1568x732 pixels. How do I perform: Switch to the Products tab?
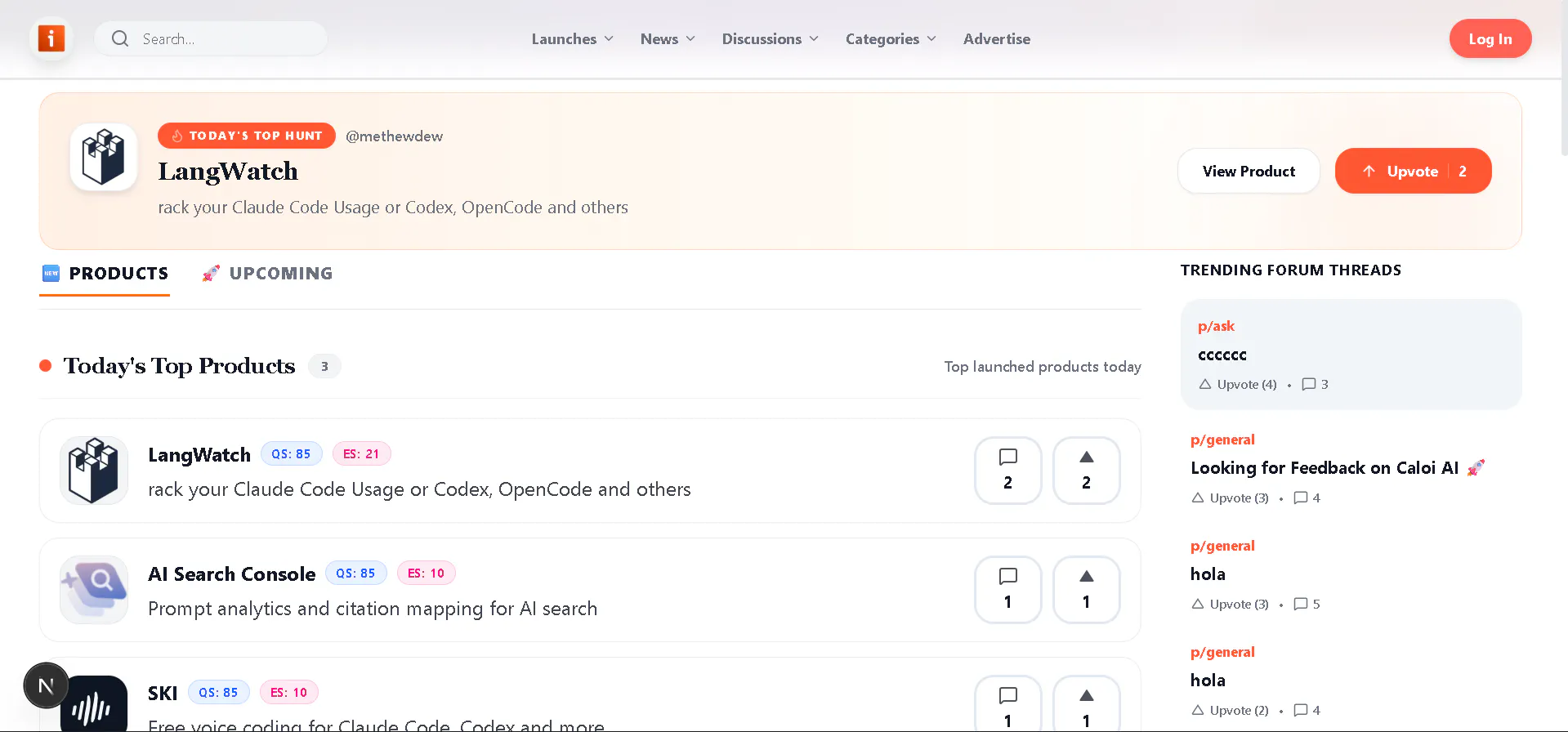tap(105, 274)
